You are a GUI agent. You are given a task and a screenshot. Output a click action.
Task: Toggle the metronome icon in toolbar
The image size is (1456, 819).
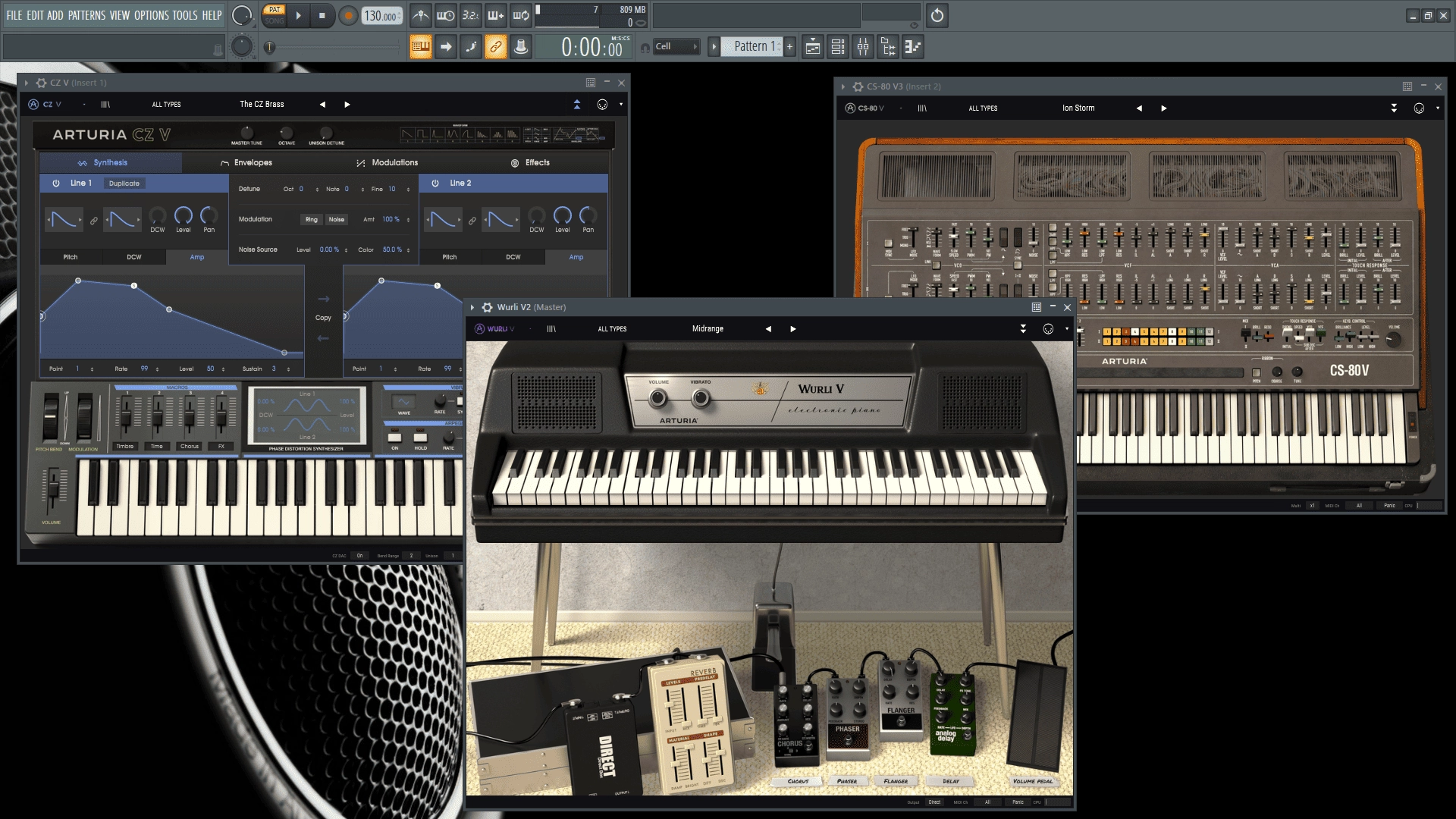[420, 15]
